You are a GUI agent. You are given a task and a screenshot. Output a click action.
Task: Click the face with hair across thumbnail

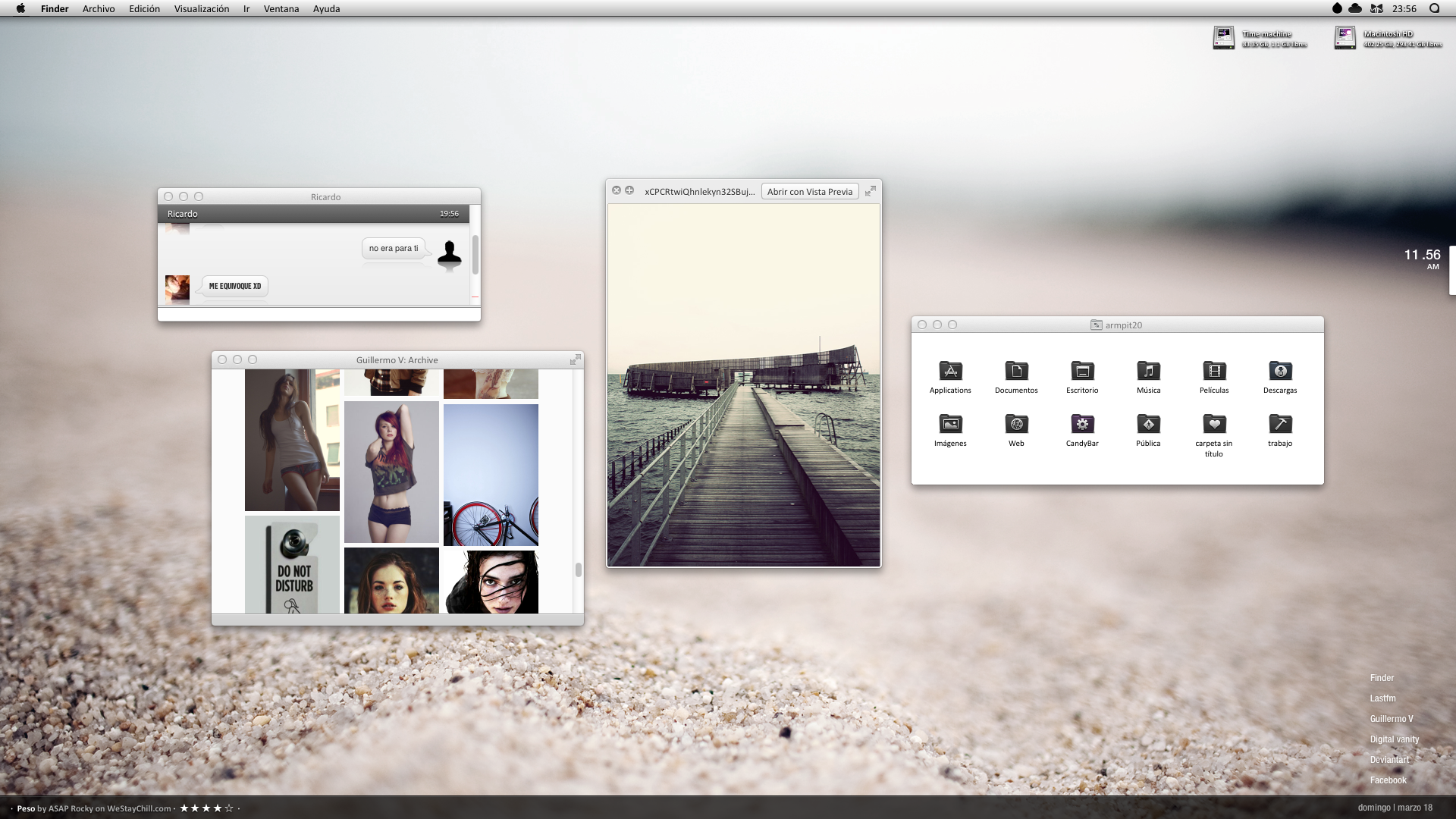tap(491, 582)
